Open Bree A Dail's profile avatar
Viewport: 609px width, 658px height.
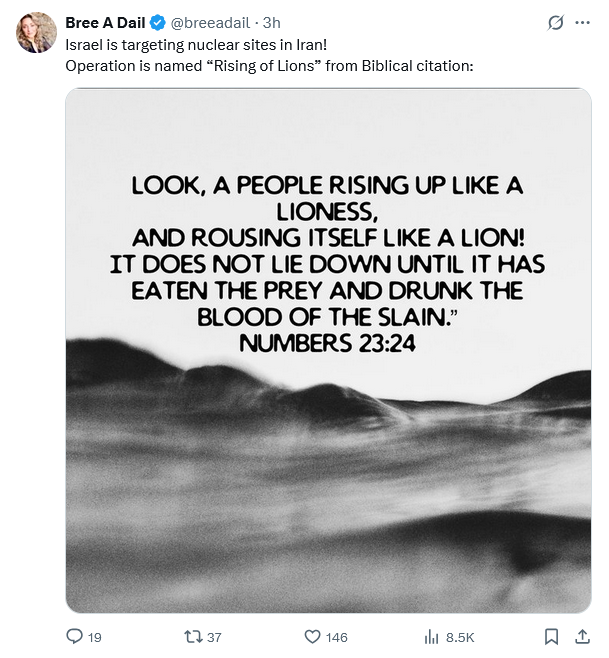(x=36, y=33)
